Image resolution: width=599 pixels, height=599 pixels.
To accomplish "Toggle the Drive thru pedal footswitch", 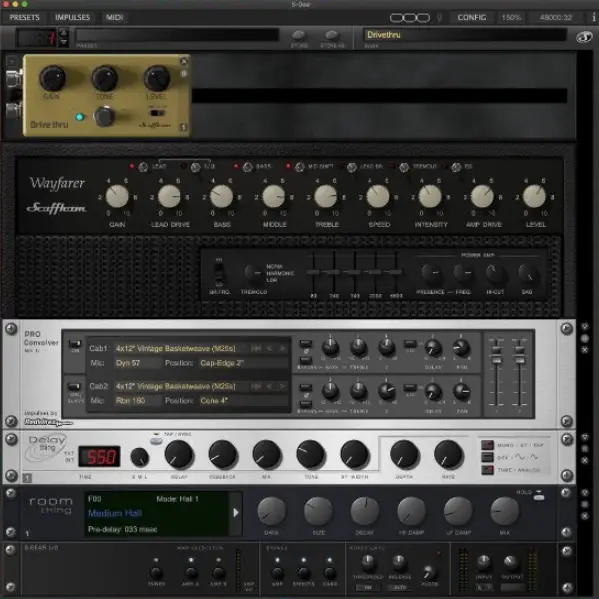I will click(104, 117).
